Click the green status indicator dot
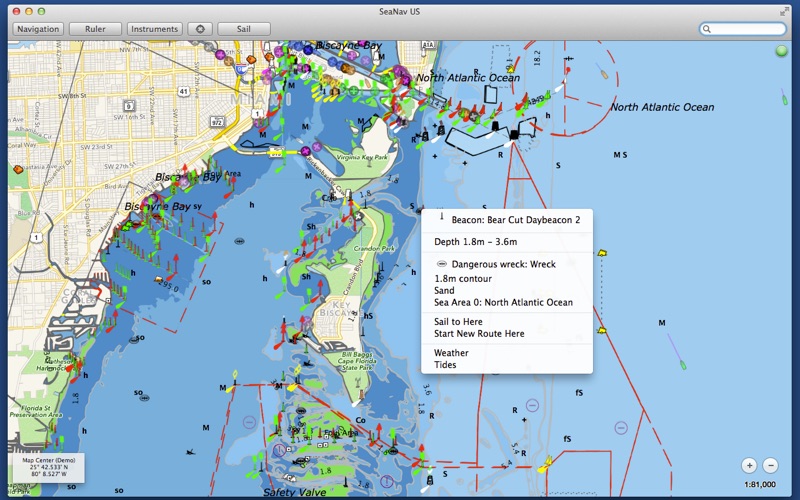Viewport: 800px width, 500px height. pos(781,51)
